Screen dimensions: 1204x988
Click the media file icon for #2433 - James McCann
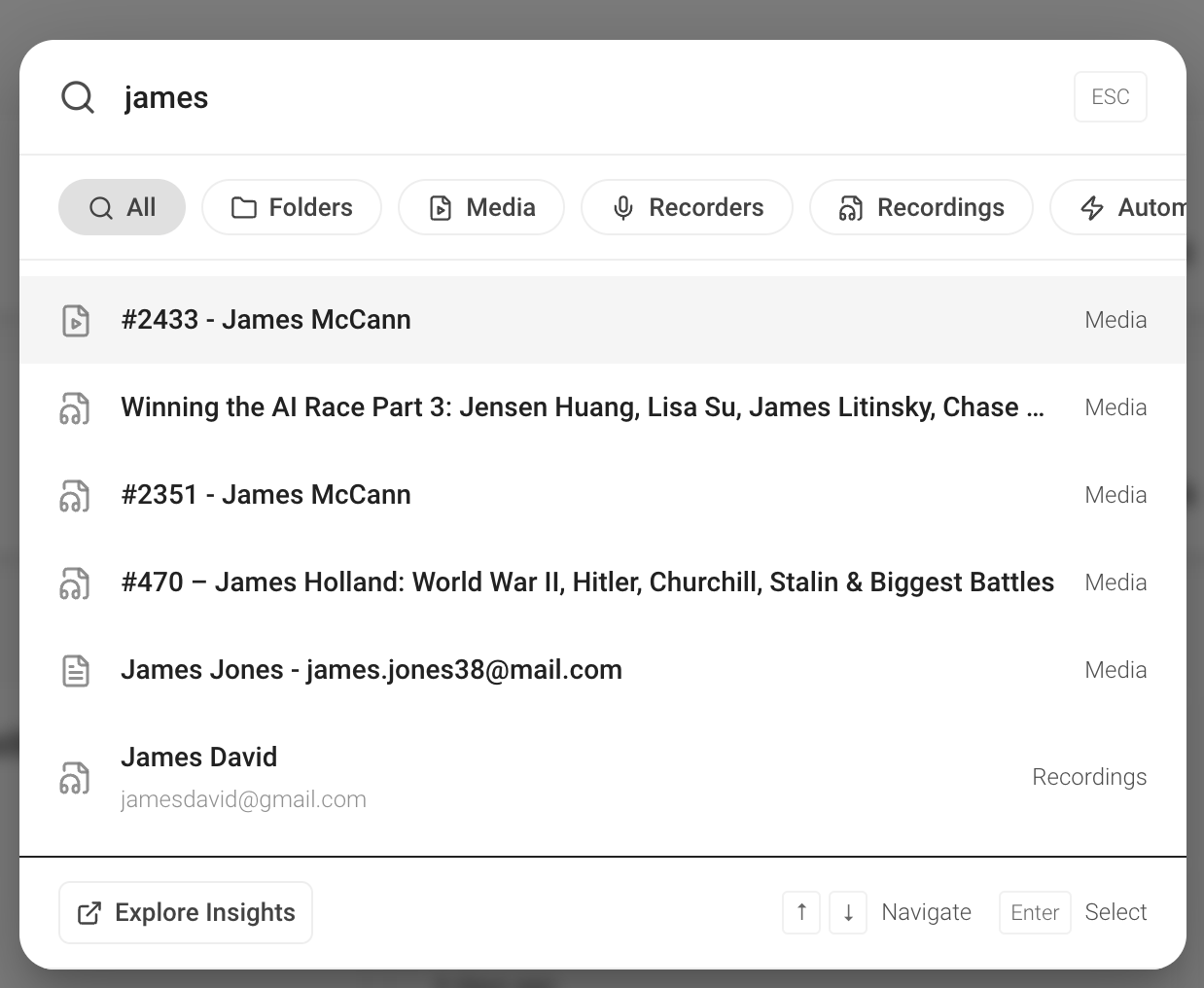76,320
